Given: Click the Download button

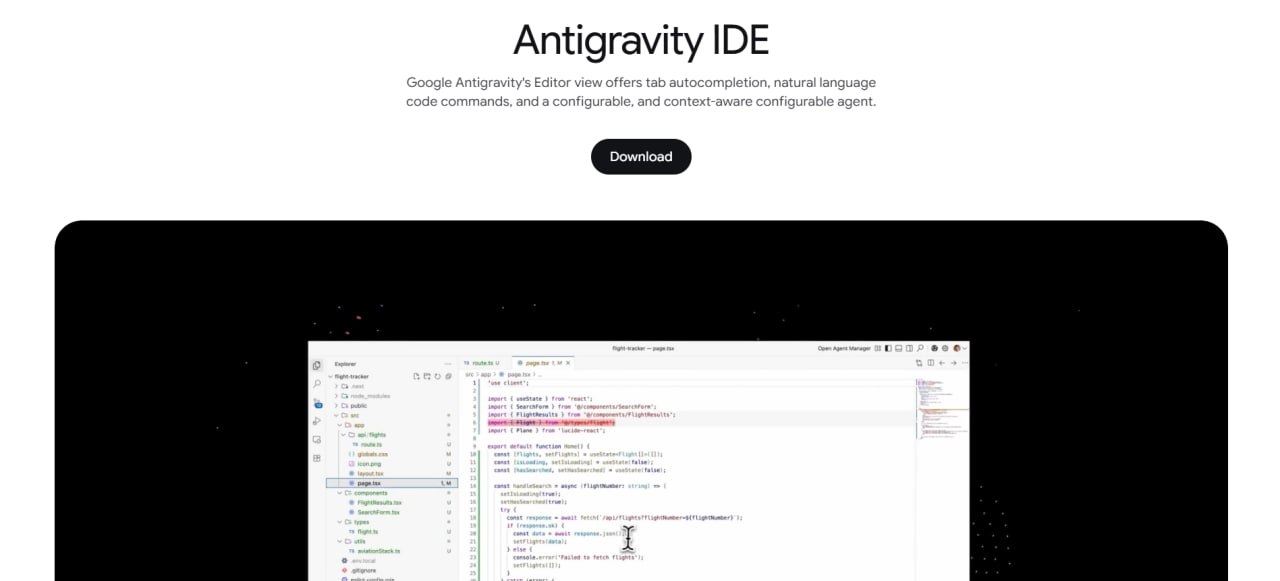Looking at the screenshot, I should tap(641, 156).
